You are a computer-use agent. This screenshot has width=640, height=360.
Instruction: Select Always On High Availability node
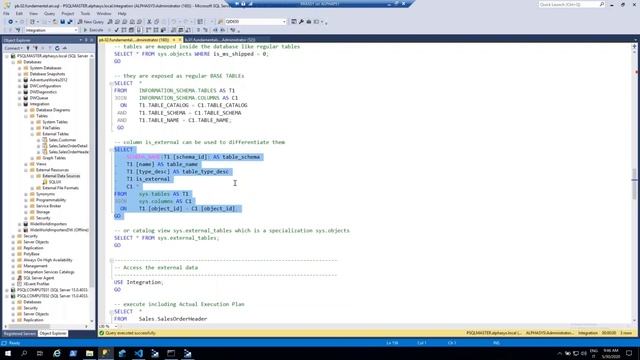pyautogui.click(x=48, y=260)
